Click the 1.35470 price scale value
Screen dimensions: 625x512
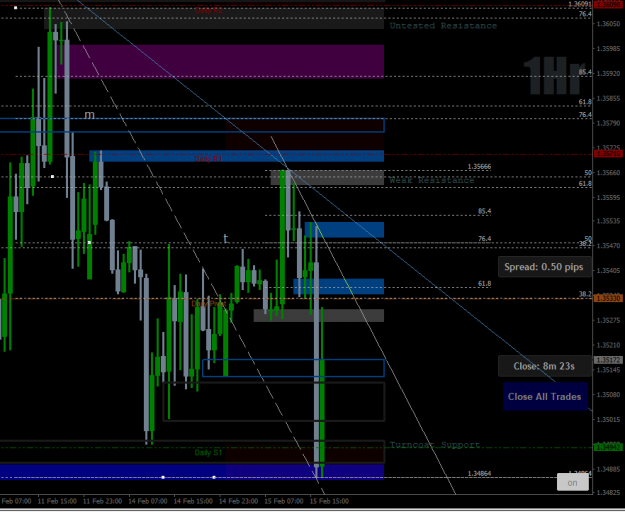pos(608,245)
